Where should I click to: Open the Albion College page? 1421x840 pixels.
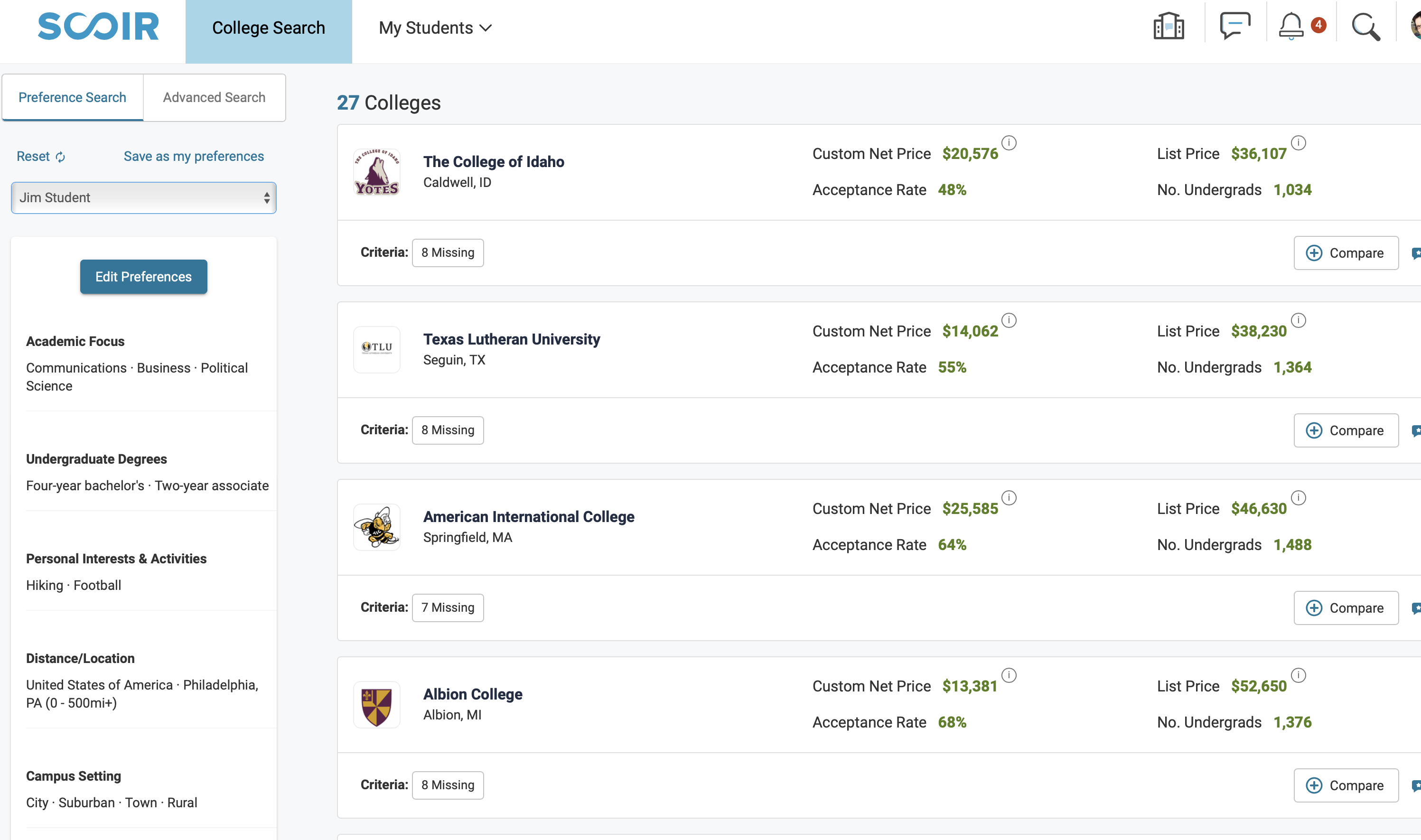pyautogui.click(x=473, y=694)
